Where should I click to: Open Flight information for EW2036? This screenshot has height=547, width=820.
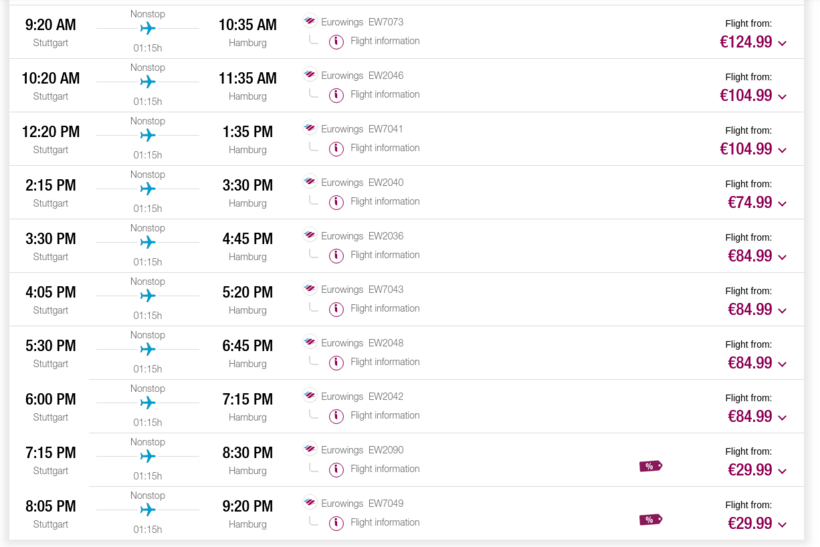[384, 255]
